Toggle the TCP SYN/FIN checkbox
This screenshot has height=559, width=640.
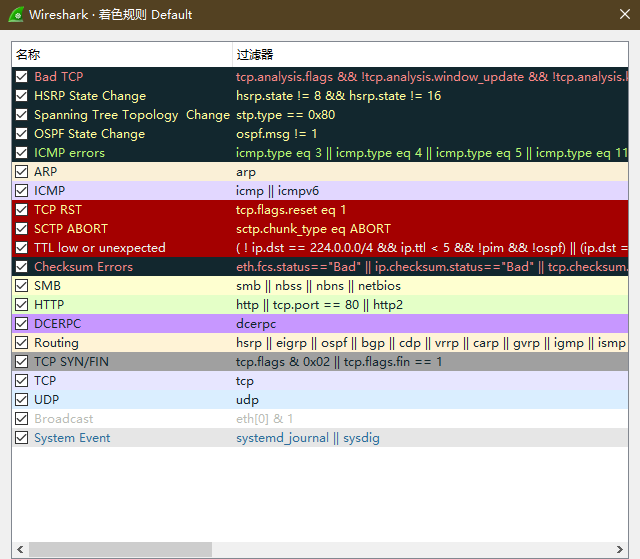pos(21,362)
